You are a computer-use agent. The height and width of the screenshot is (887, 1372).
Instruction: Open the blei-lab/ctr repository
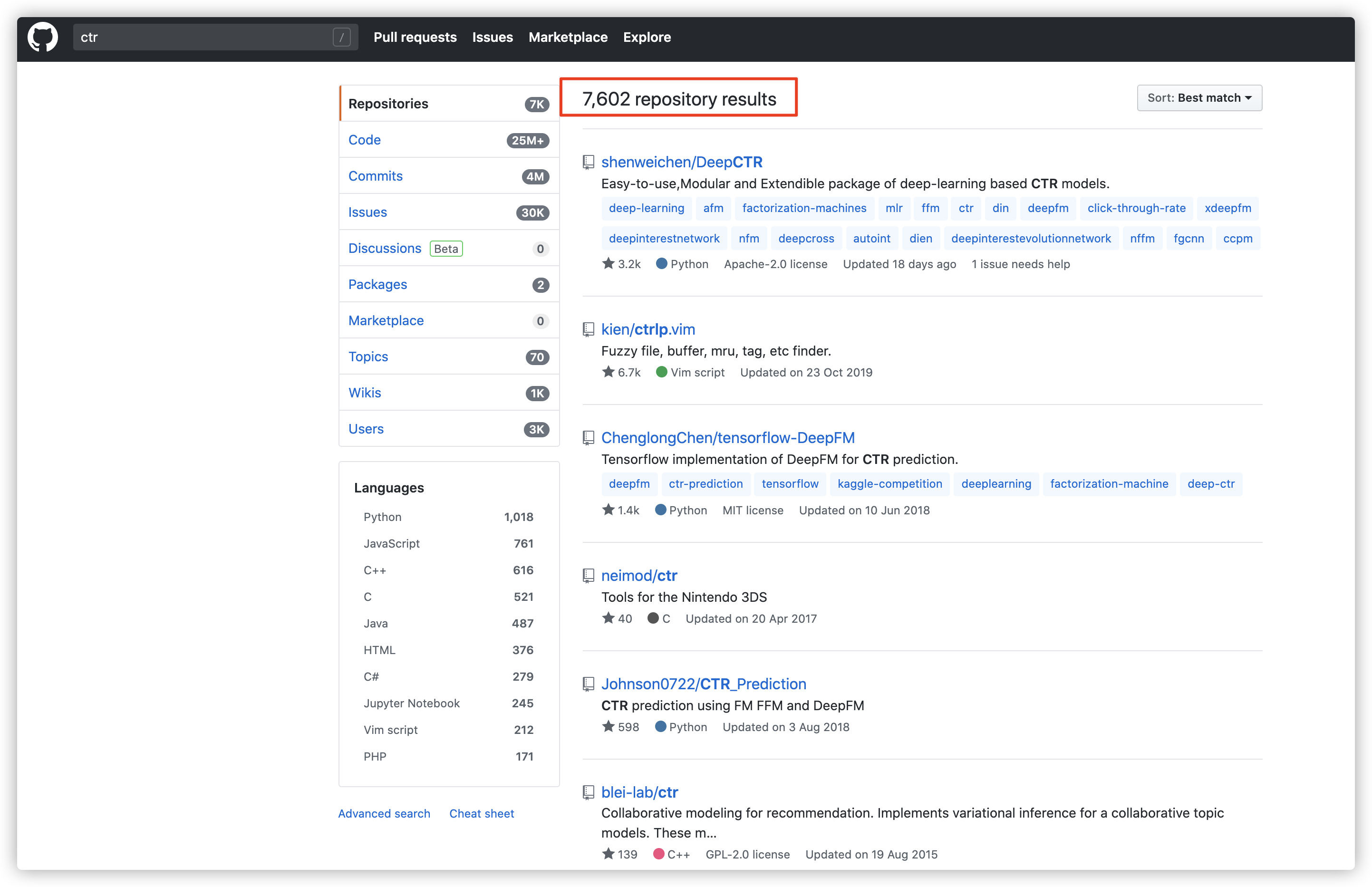point(640,792)
